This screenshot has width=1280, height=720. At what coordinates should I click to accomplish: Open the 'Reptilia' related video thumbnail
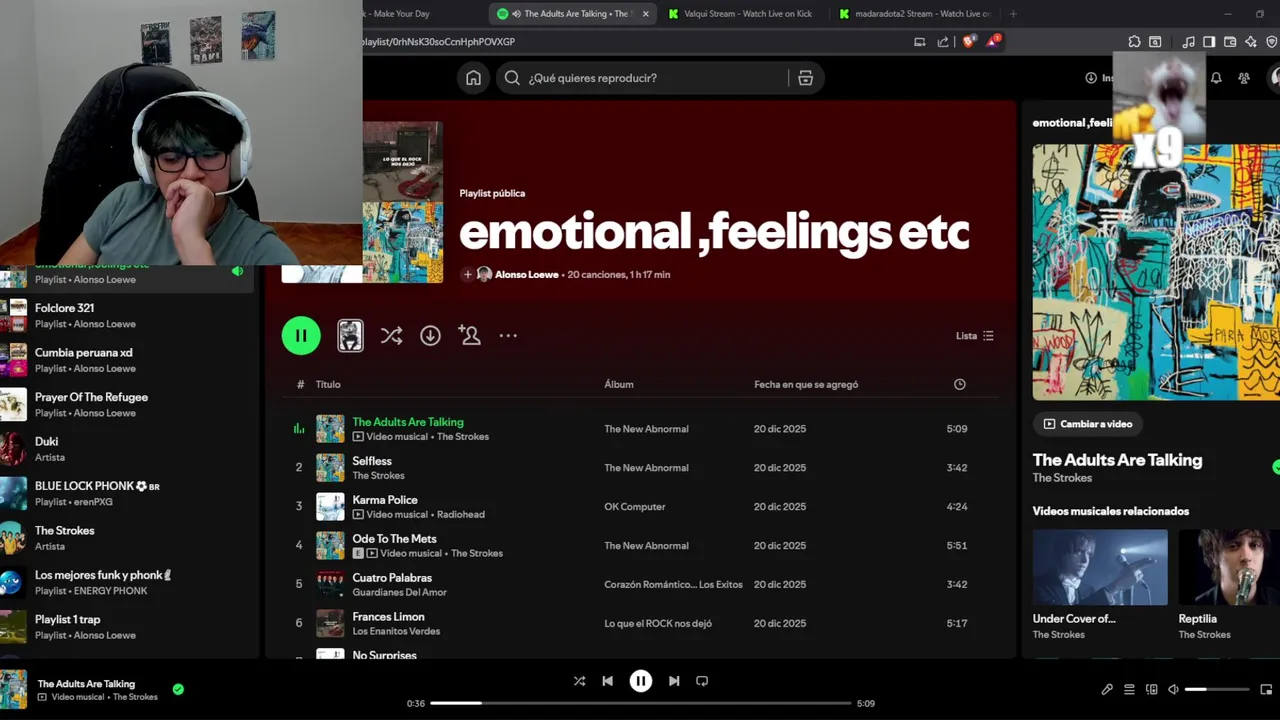1229,567
